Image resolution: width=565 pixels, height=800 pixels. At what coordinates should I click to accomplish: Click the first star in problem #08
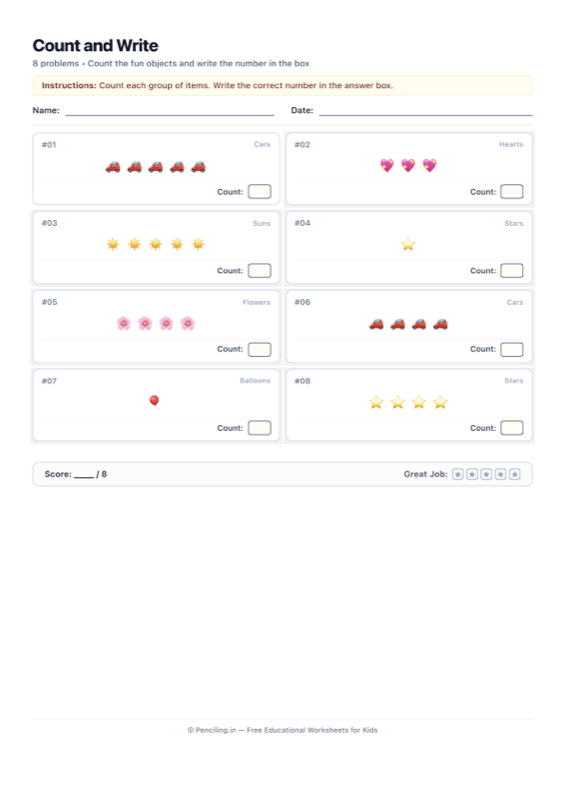[x=376, y=403]
